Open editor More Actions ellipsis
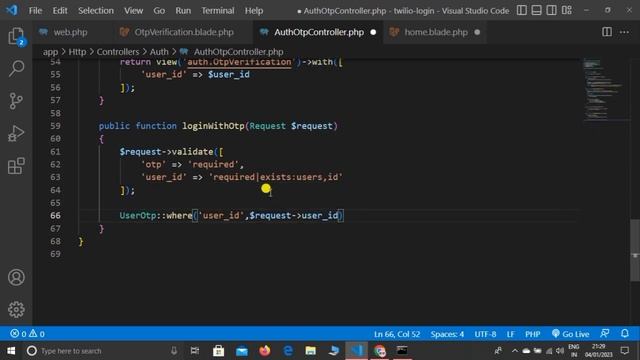Image resolution: width=640 pixels, height=360 pixels. 624,32
